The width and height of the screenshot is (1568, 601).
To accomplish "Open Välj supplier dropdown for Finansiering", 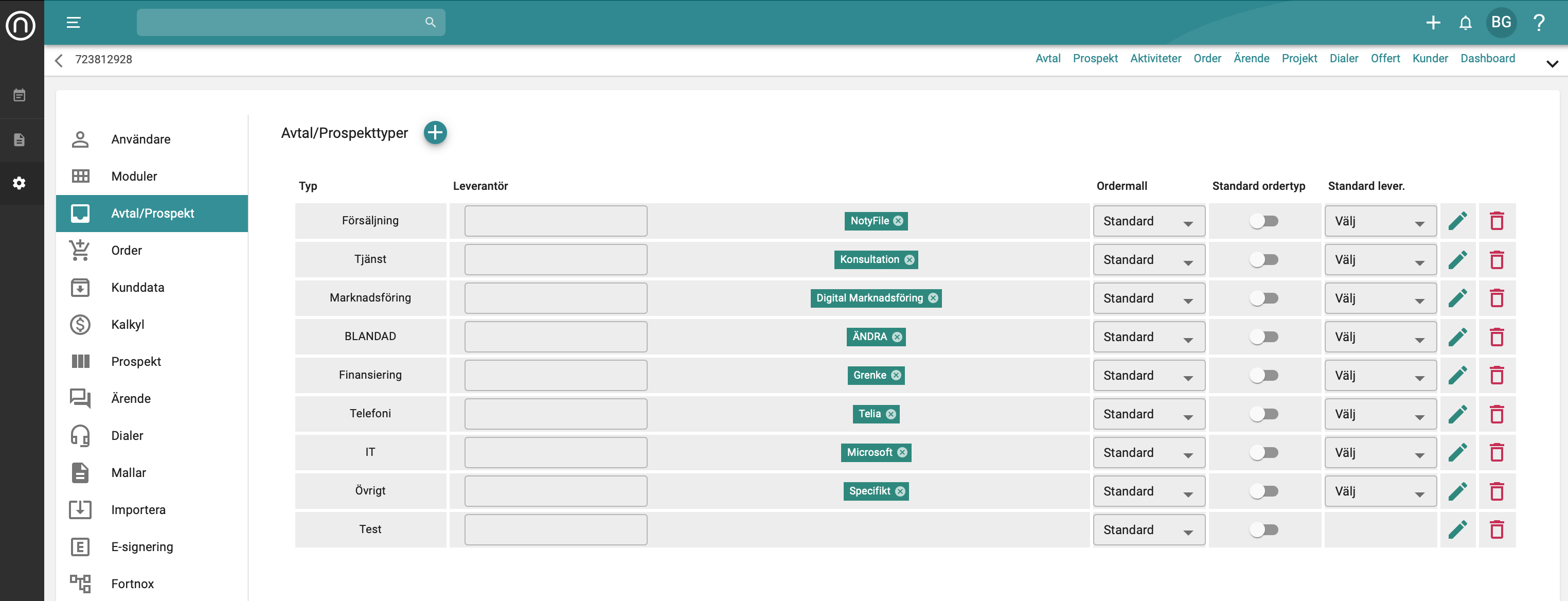I will coord(1380,375).
